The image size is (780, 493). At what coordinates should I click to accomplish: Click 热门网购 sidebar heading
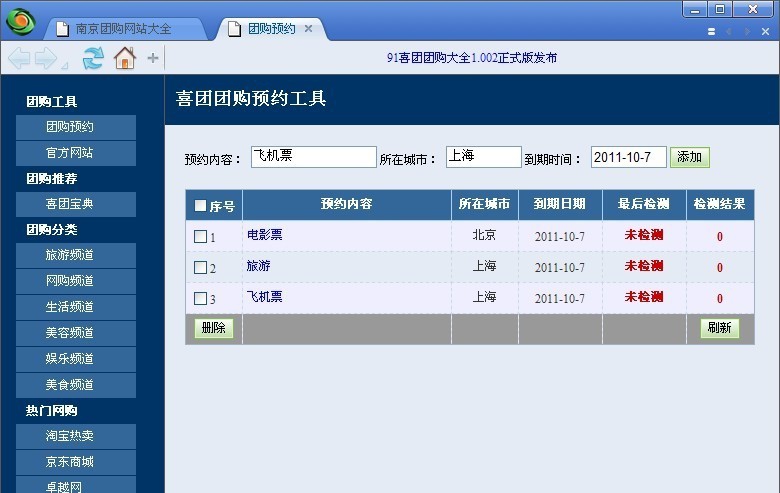click(52, 410)
